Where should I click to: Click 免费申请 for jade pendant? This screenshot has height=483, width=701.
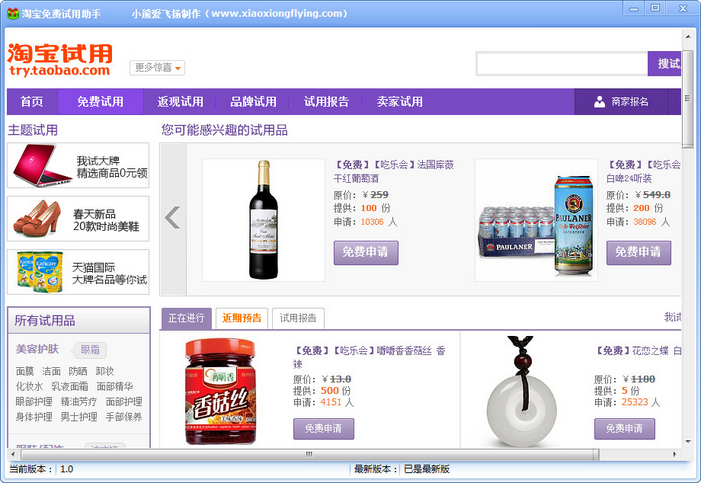[x=624, y=428]
